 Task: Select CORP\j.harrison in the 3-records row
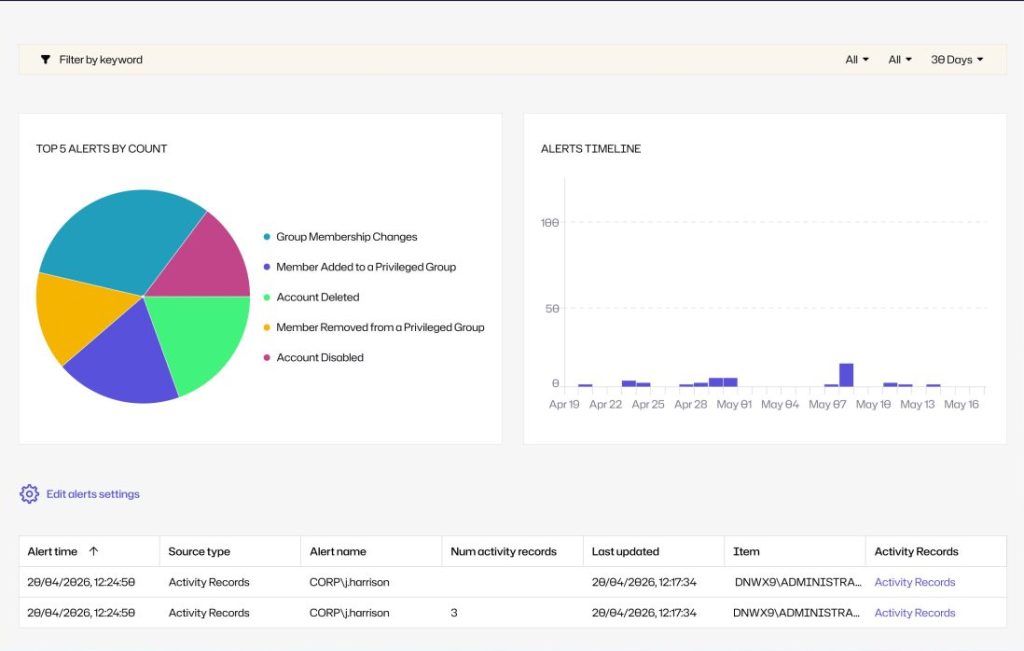point(349,612)
